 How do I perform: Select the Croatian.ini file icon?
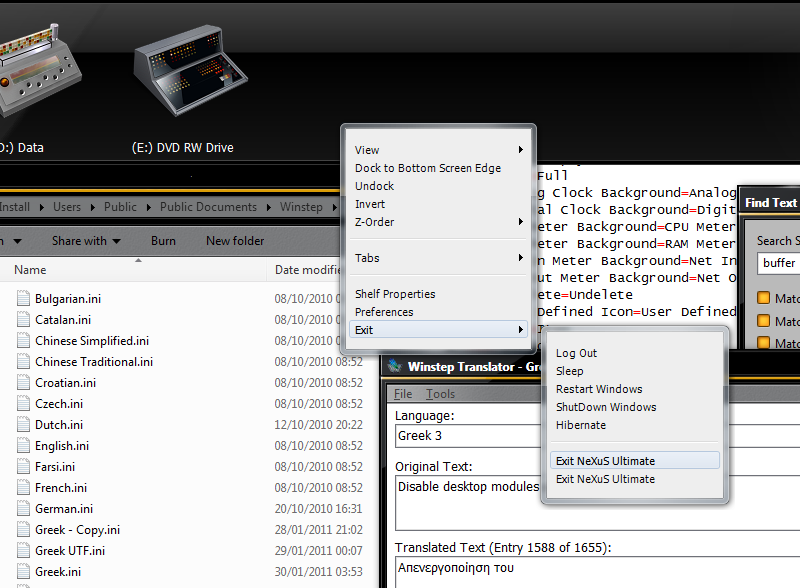click(x=23, y=383)
